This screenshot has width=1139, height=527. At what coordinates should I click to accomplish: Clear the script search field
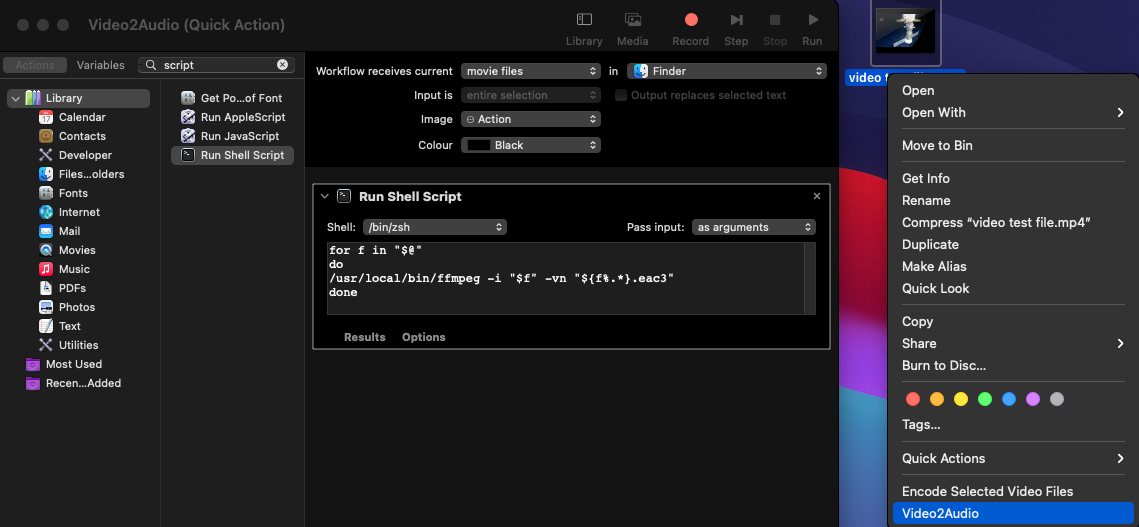(x=283, y=65)
